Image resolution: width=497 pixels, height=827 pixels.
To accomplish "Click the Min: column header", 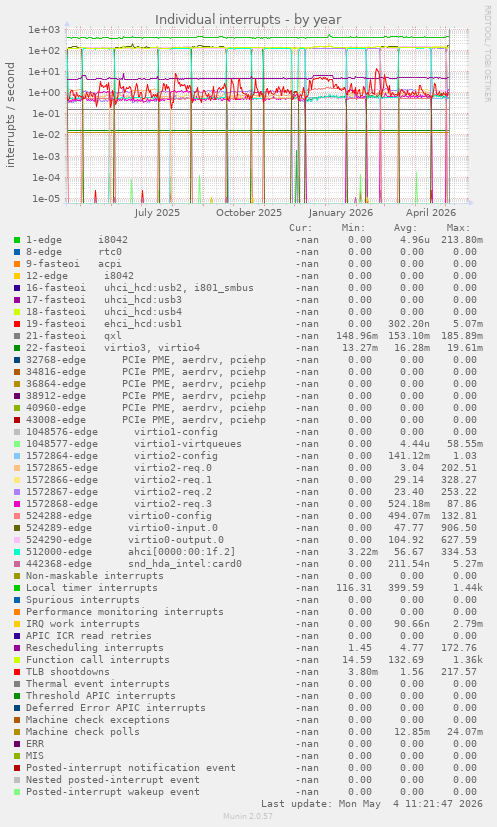I will pyautogui.click(x=353, y=228).
